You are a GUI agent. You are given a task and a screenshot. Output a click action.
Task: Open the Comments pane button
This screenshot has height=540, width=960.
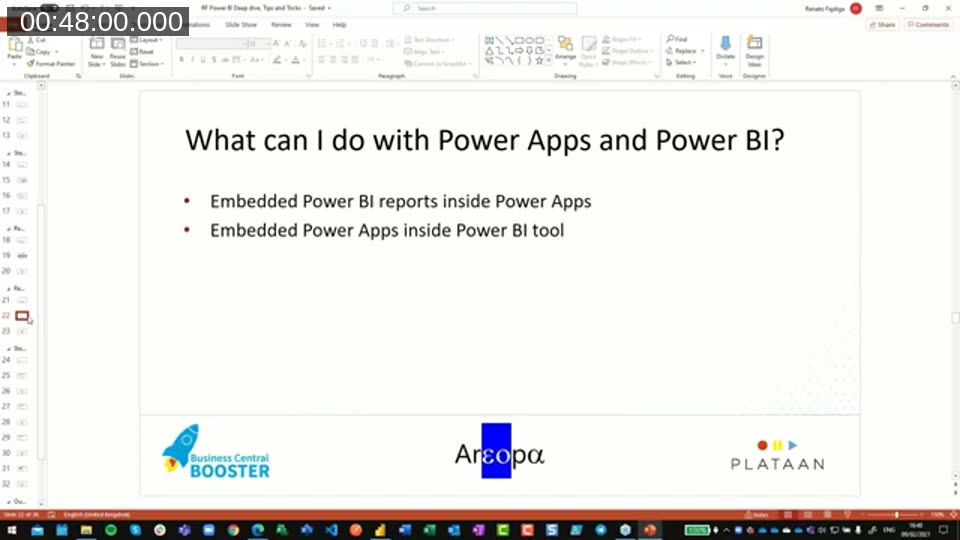point(928,24)
